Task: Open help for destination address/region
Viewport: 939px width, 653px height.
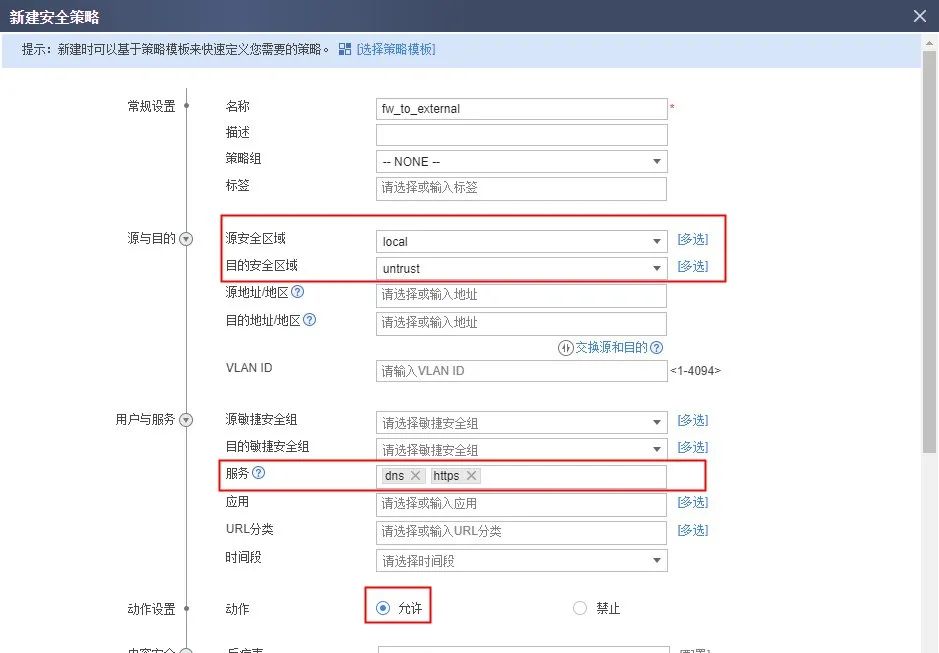Action: pyautogui.click(x=309, y=320)
